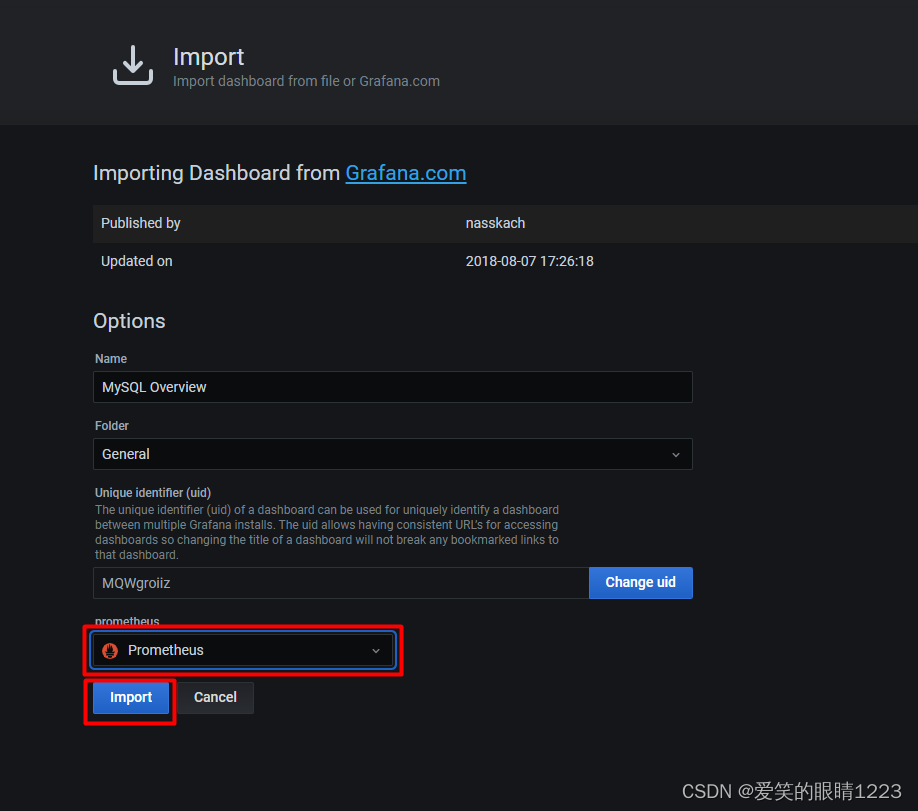The height and width of the screenshot is (811, 918).
Task: Click the Name field containing MySQL Overview
Action: point(392,387)
